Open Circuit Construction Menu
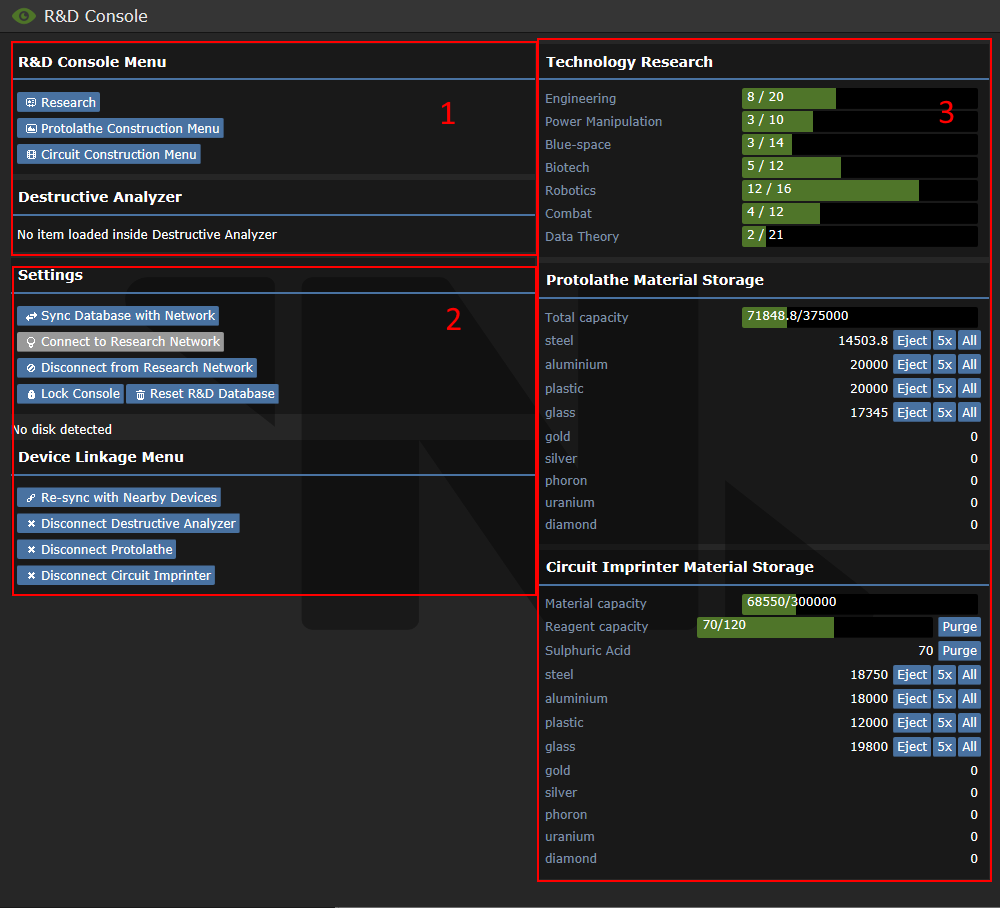1000x908 pixels. point(109,155)
